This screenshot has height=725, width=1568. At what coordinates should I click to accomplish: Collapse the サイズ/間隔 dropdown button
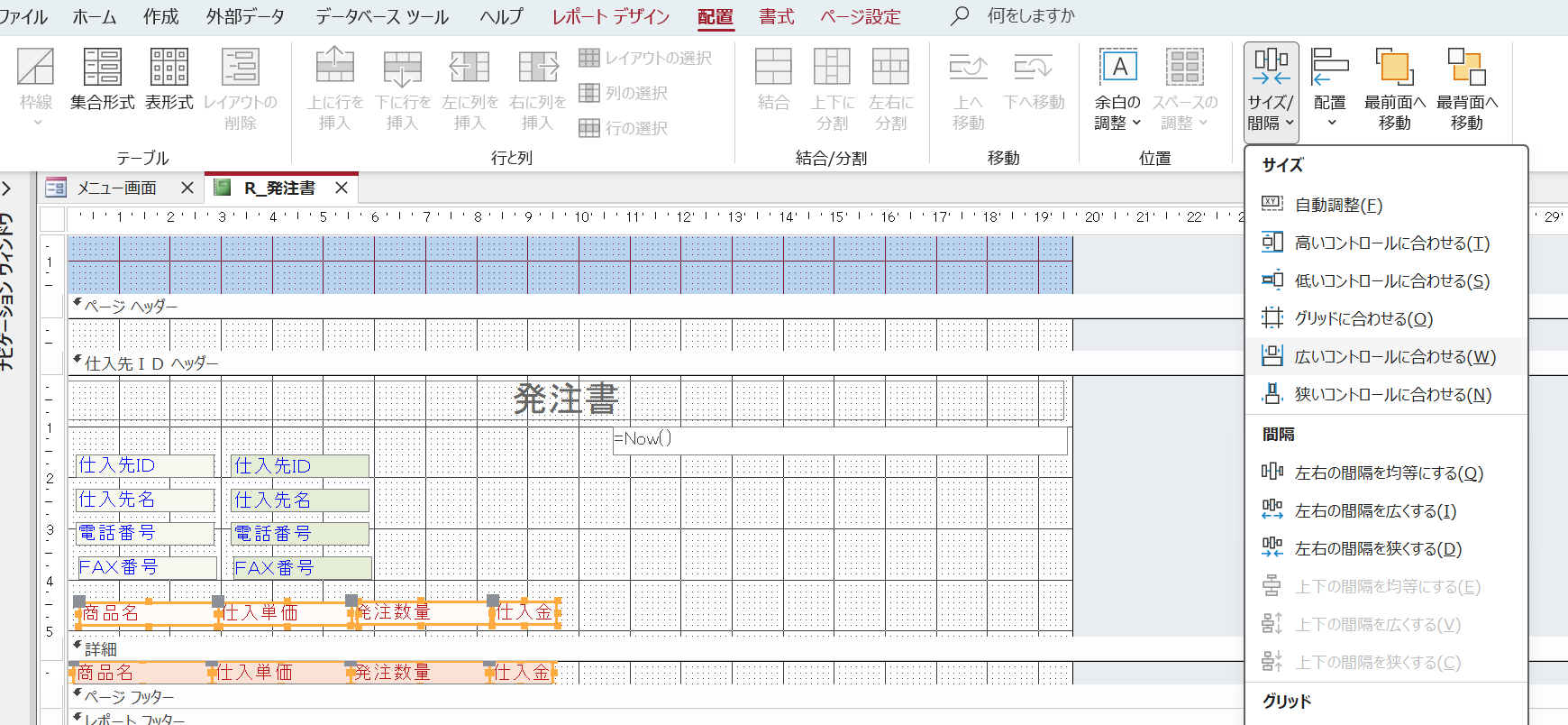(x=1271, y=92)
